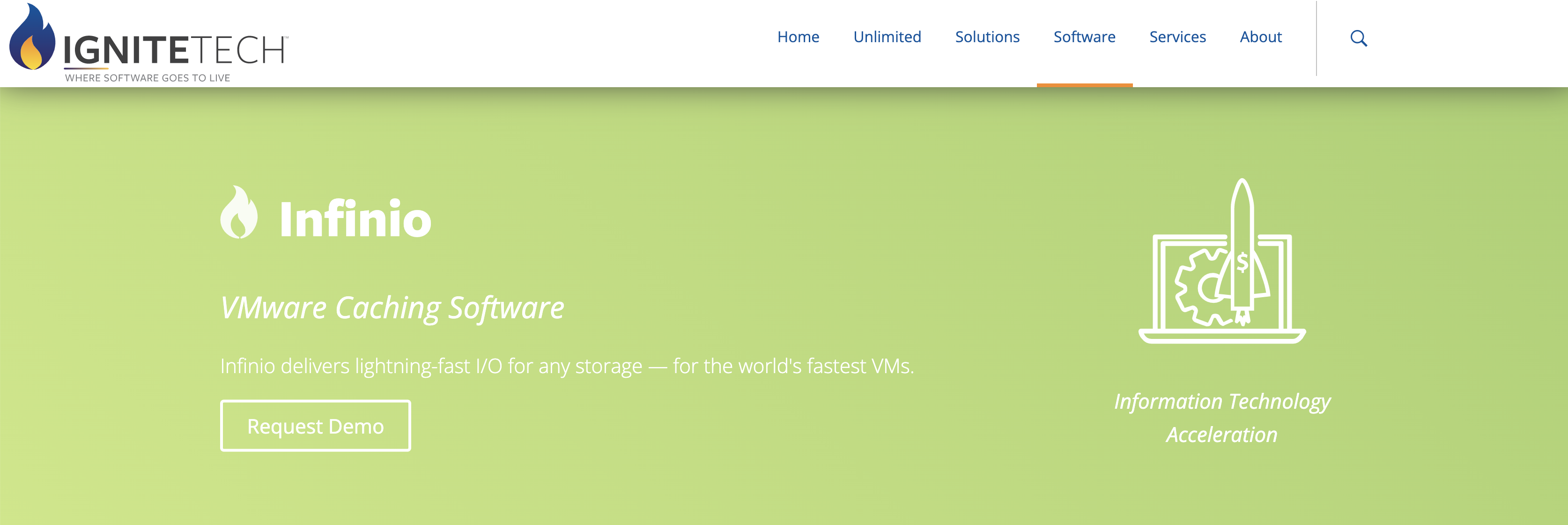
Task: Open the Solutions menu
Action: 987,37
